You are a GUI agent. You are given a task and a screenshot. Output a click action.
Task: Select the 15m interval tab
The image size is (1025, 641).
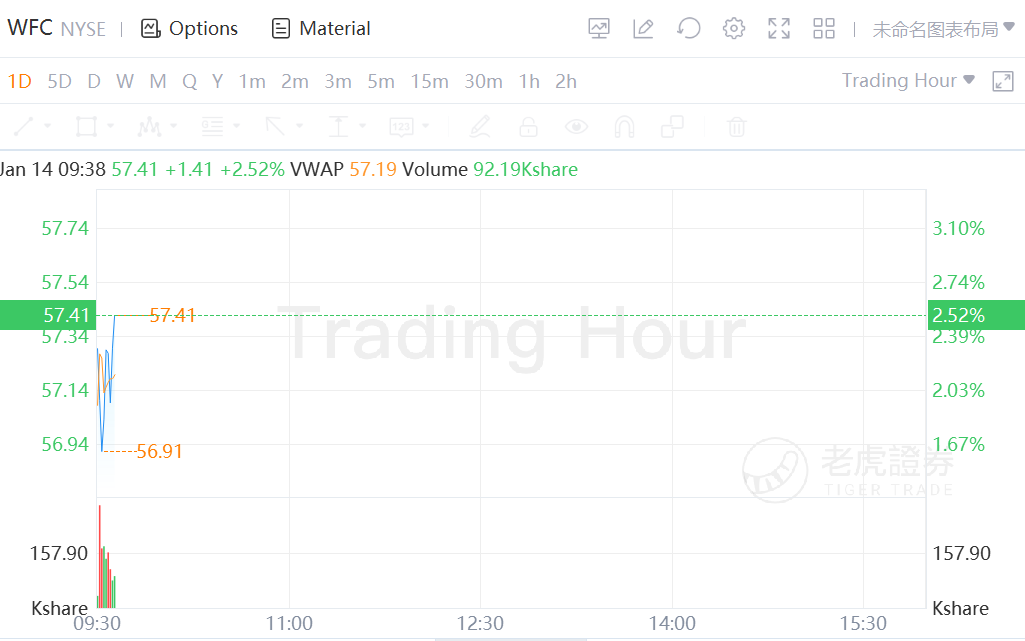point(429,82)
